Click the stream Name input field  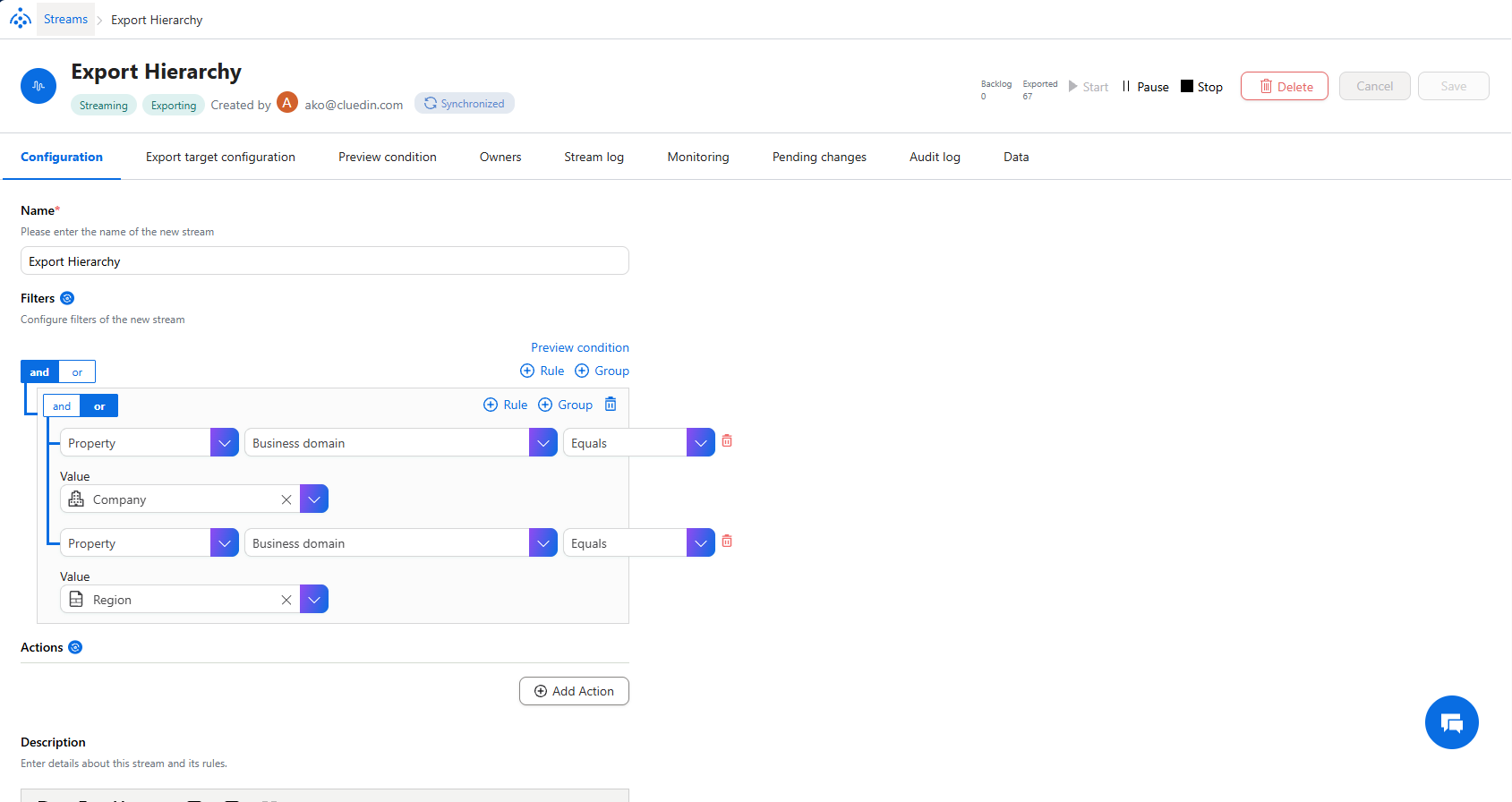tap(324, 261)
